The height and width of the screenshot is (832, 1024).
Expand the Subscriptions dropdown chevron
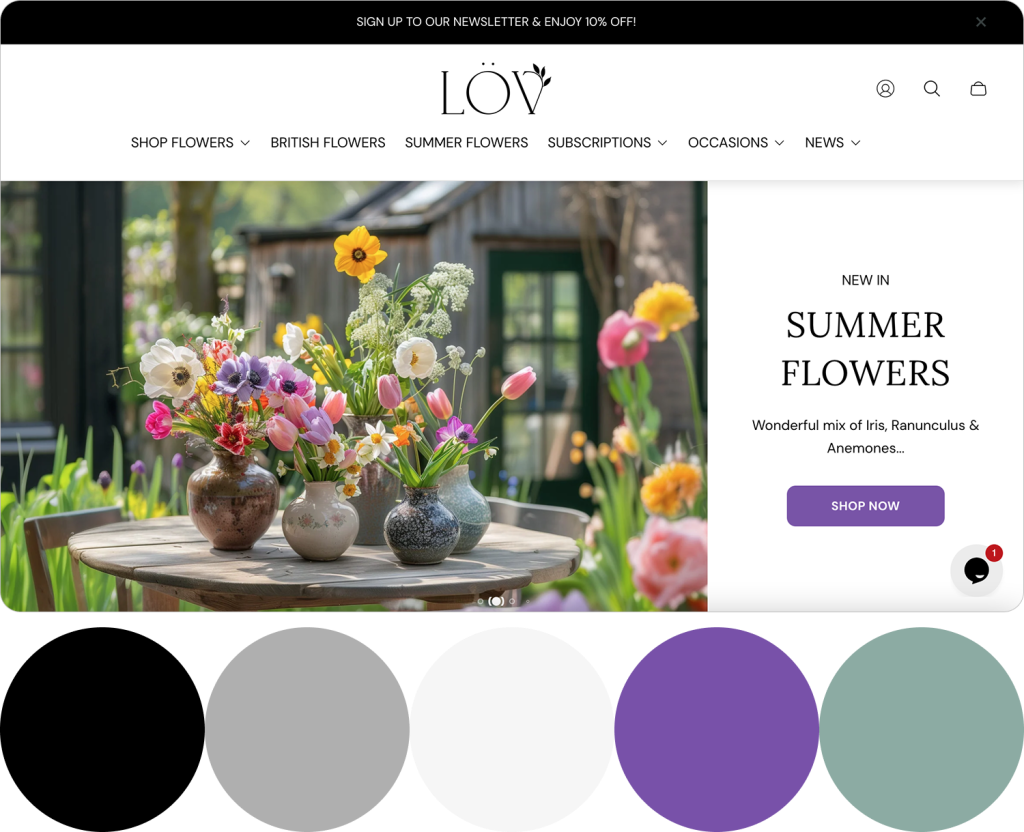click(662, 143)
